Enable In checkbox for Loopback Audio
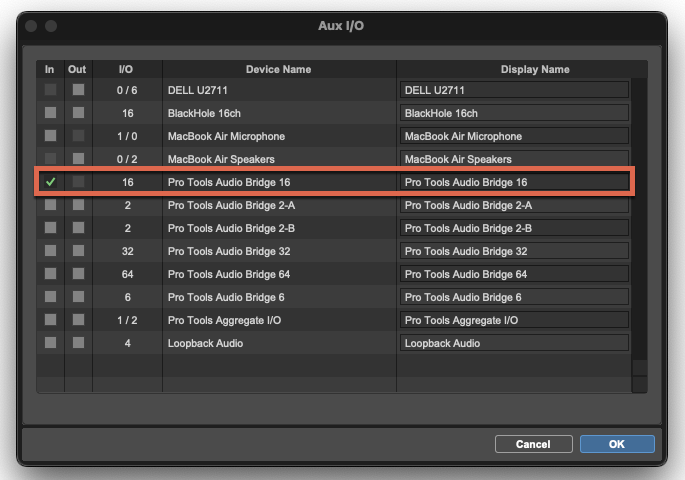Viewport: 685px width, 480px height. (x=51, y=342)
